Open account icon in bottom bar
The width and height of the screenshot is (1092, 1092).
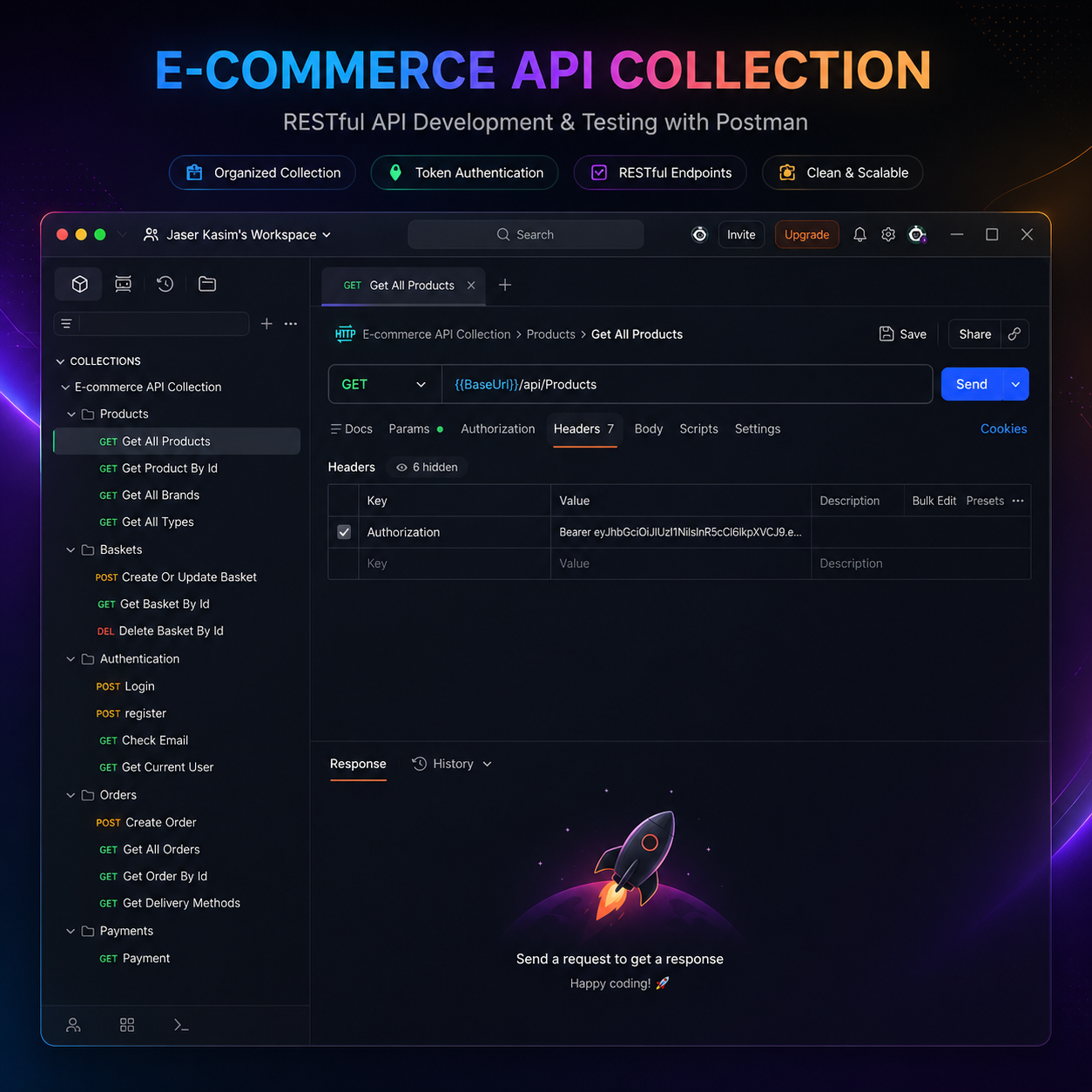point(73,1025)
